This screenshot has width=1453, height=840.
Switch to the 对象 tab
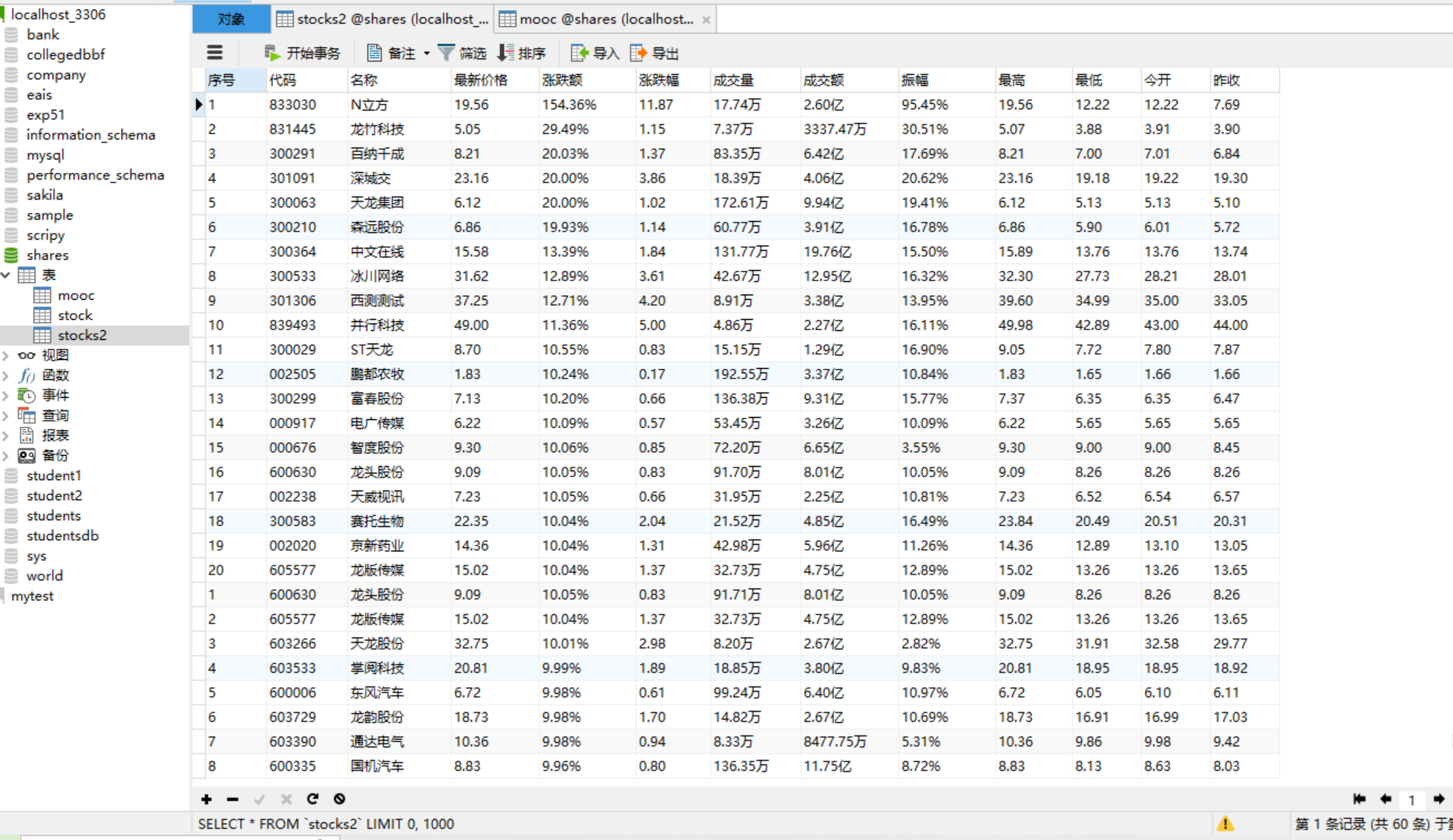232,19
